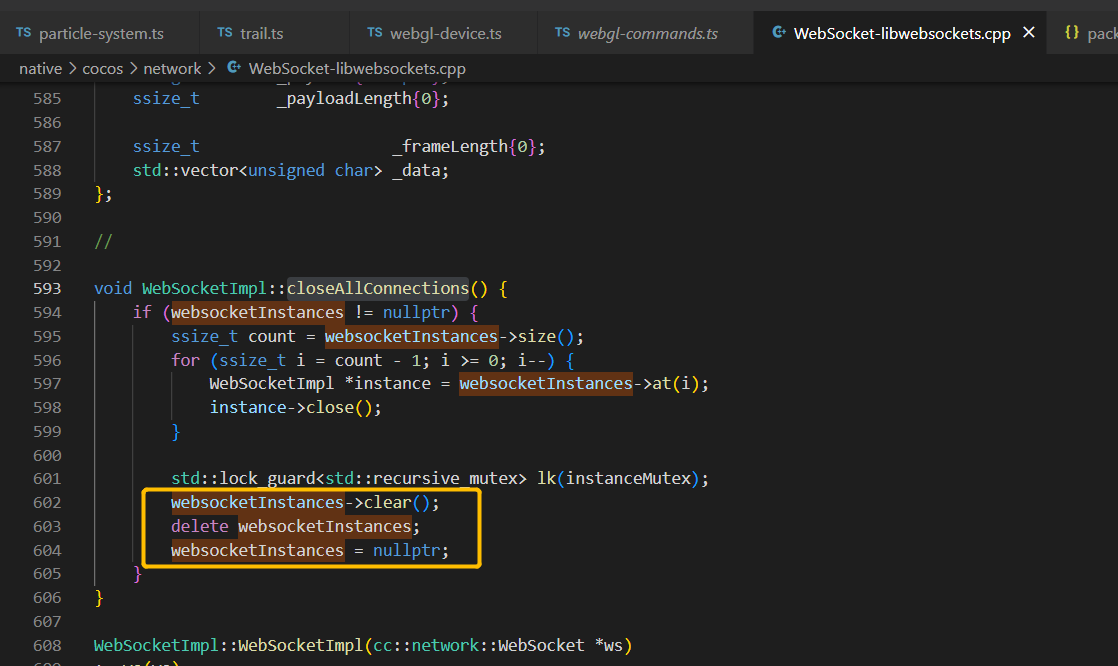Open the 'network' breadcrumb folder

click(x=172, y=68)
